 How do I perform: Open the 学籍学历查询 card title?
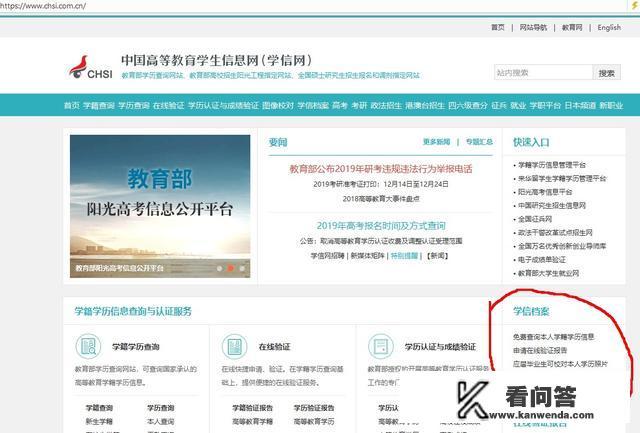[x=136, y=346]
